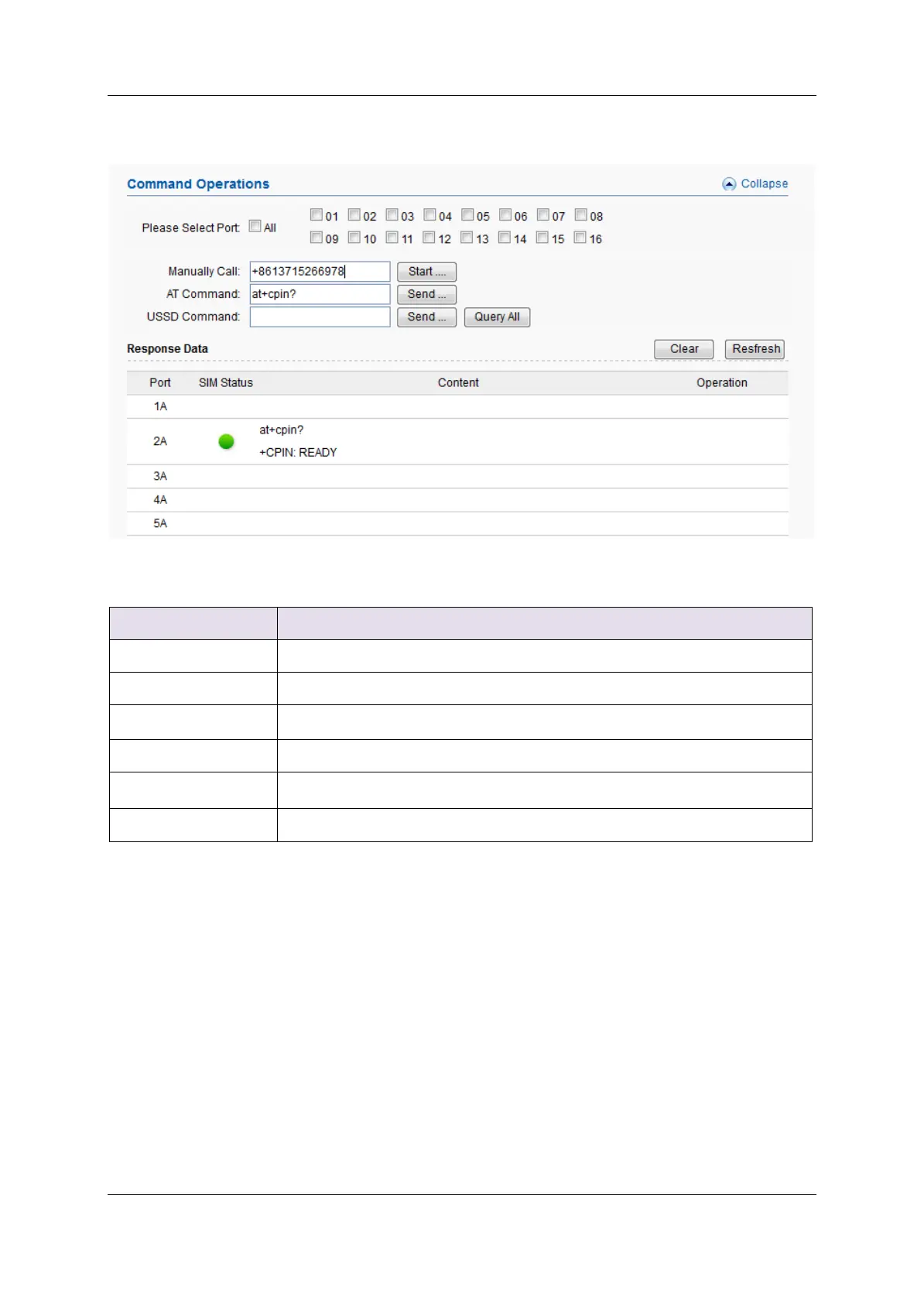Viewport: 924px width, 1305px height.
Task: Check port 15 checkbox
Action: click(542, 238)
